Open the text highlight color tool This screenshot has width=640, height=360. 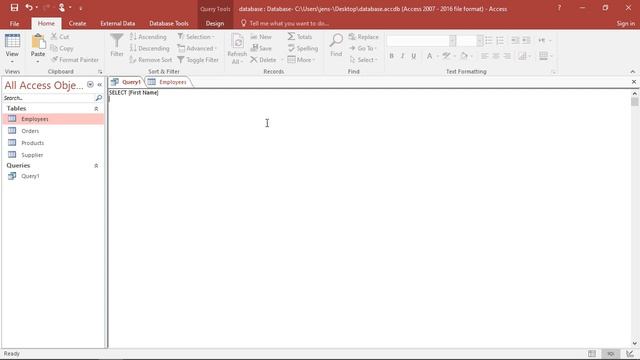pos(449,56)
